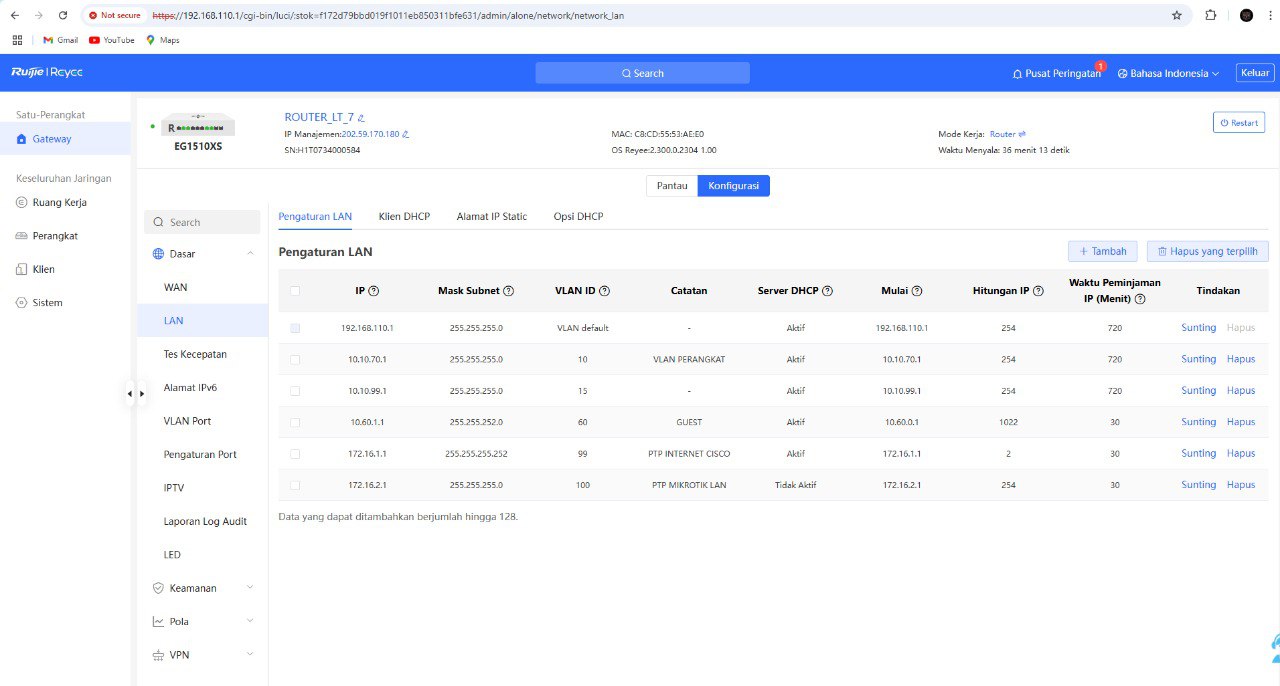
Task: Check the box for the 10.10.70.1 row
Action: [x=294, y=359]
